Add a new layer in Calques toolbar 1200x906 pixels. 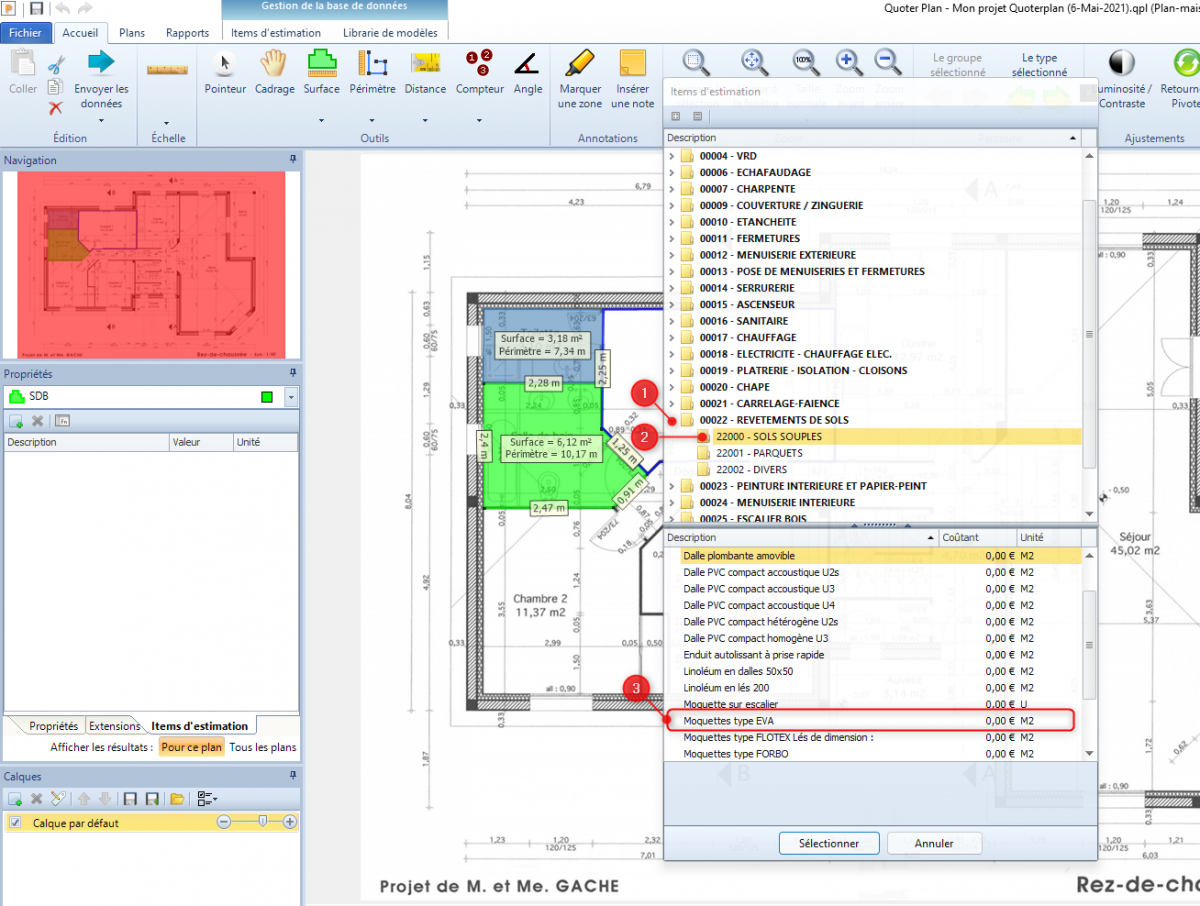point(15,798)
